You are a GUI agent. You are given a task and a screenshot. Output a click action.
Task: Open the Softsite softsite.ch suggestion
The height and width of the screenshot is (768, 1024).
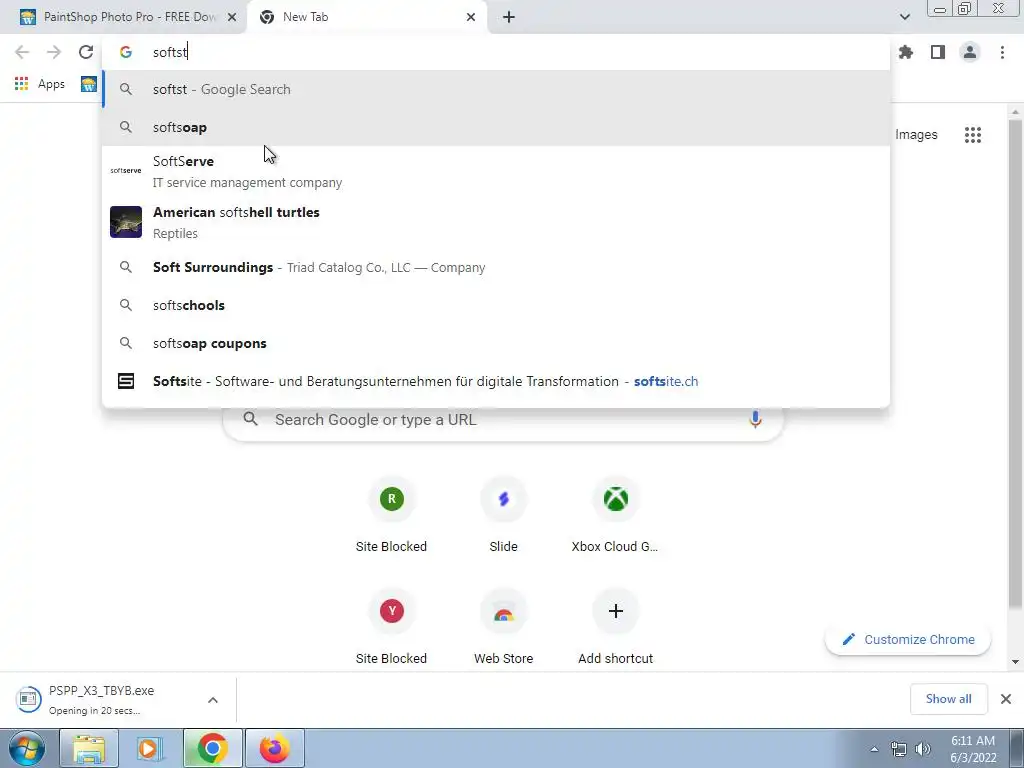point(496,381)
